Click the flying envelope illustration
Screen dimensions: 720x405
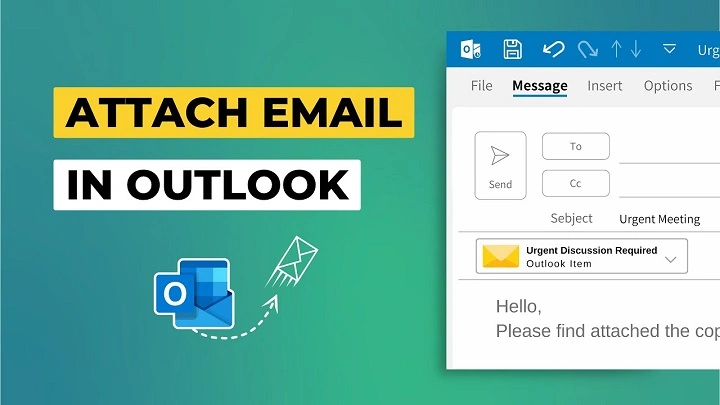(x=292, y=262)
